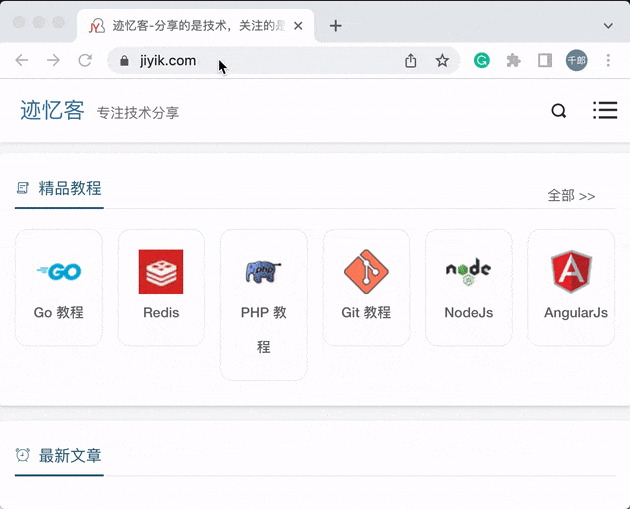
Task: Open the extensions puzzle piece icon
Action: coord(513,61)
